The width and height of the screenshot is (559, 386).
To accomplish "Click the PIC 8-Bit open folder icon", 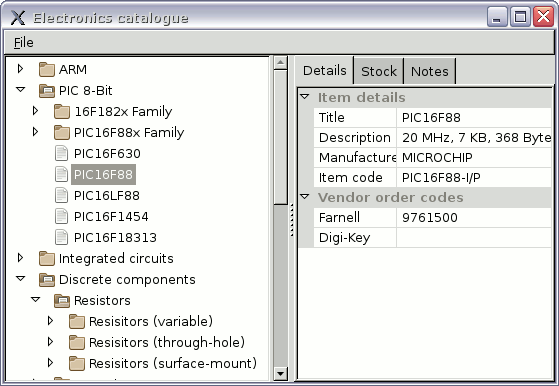I will click(47, 91).
